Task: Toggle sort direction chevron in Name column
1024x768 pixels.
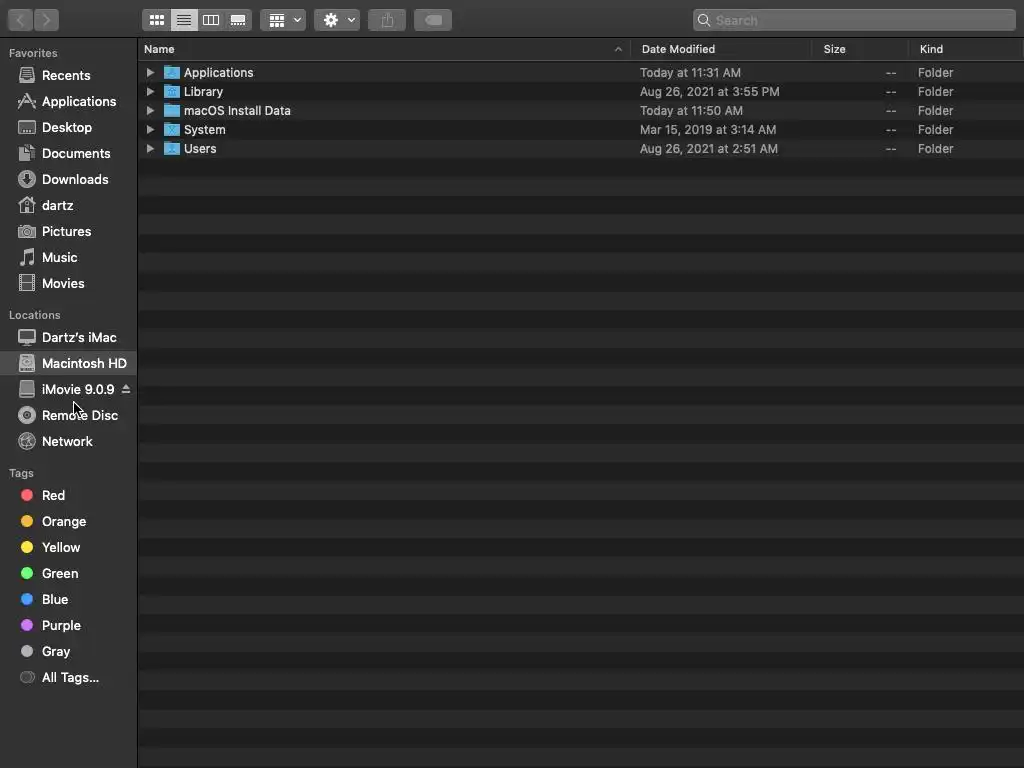Action: click(618, 49)
